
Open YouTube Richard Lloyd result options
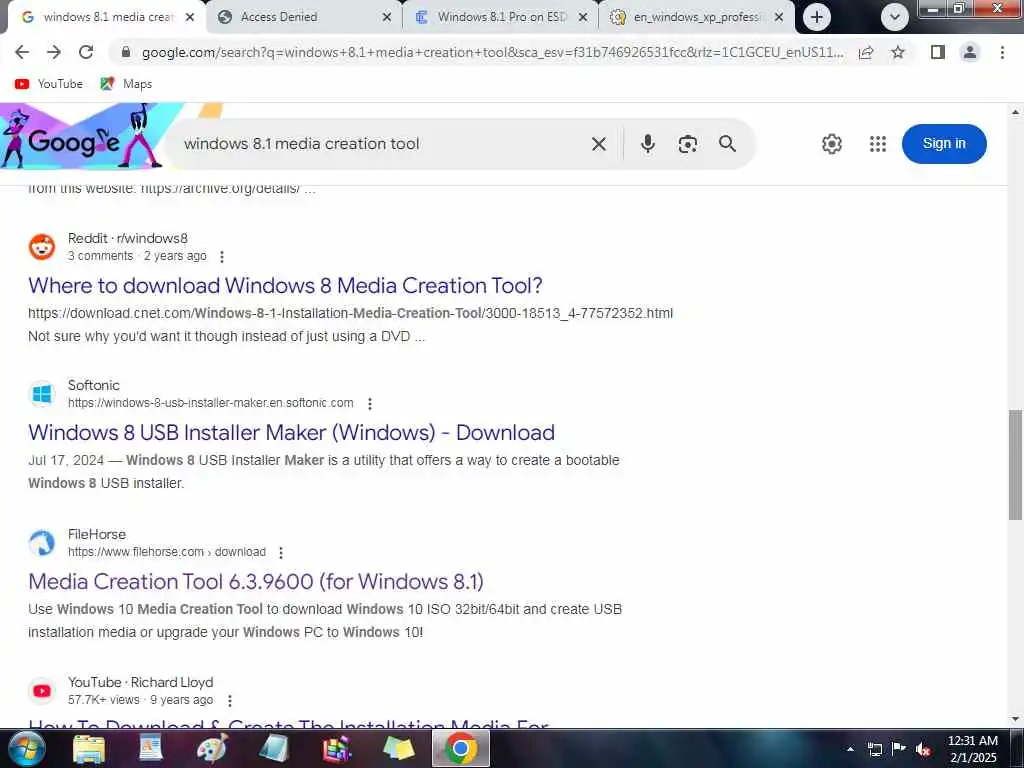click(230, 701)
